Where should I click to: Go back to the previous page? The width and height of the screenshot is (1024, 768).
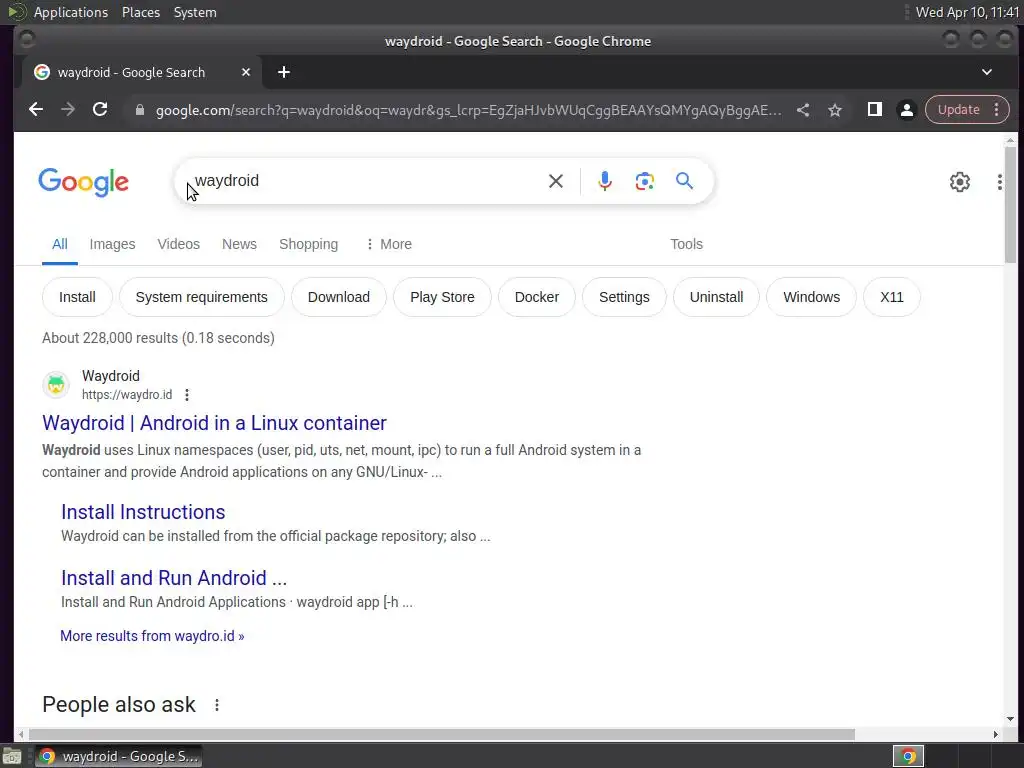click(36, 110)
